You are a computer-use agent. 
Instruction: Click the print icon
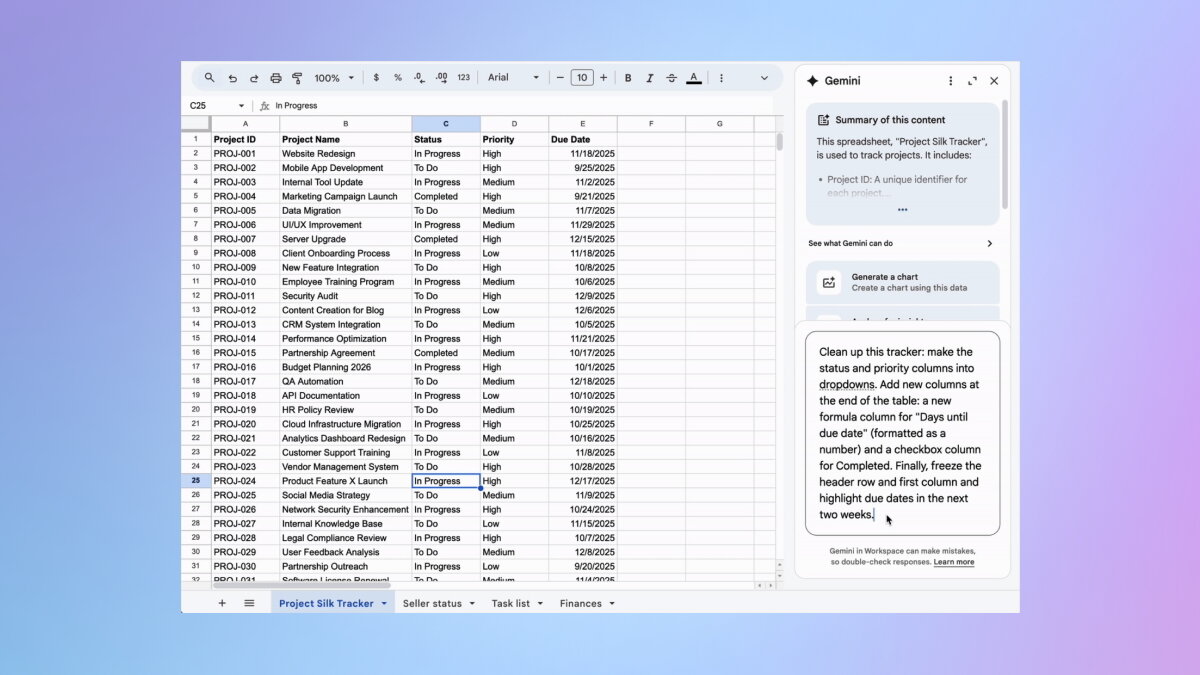click(x=276, y=78)
